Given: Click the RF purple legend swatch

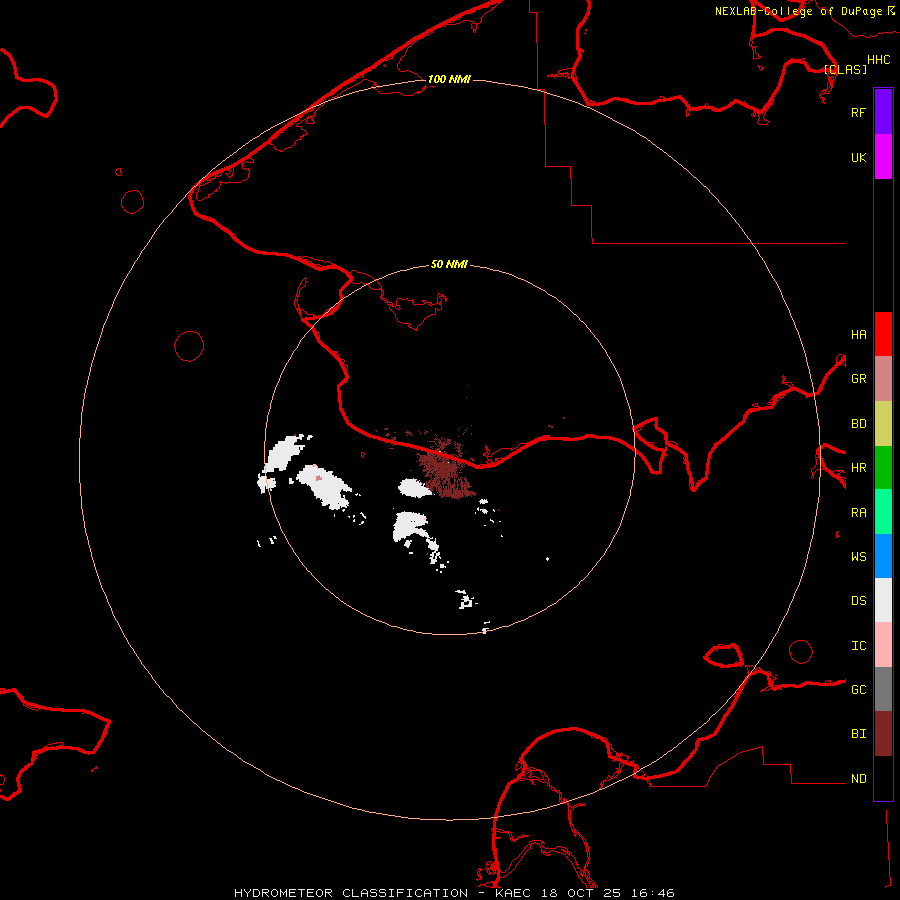Looking at the screenshot, I should click(x=883, y=112).
